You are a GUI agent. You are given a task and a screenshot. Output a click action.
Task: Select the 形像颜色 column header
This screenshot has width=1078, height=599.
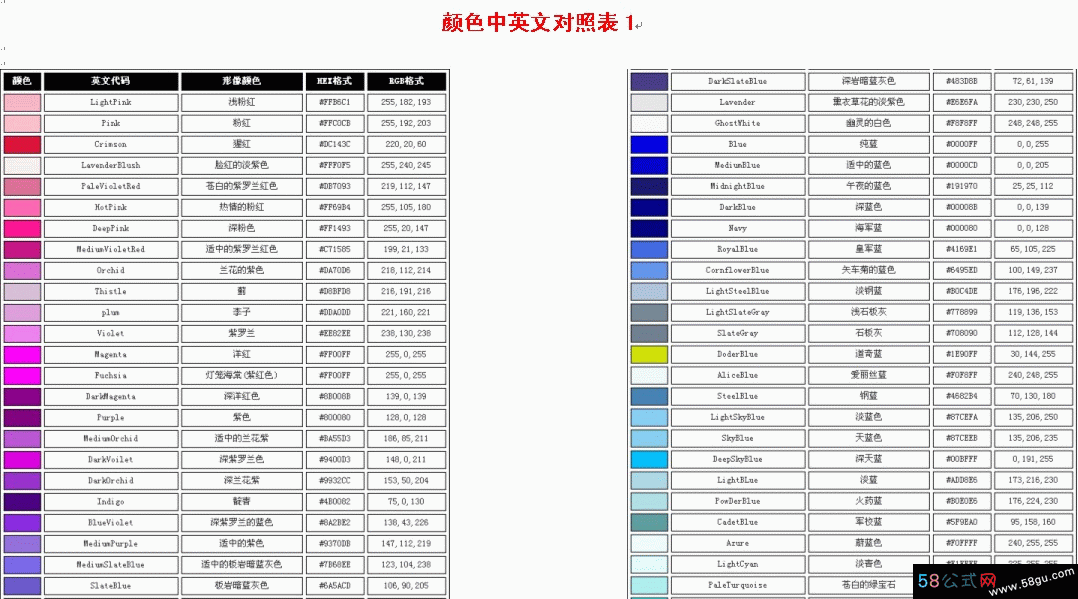241,81
